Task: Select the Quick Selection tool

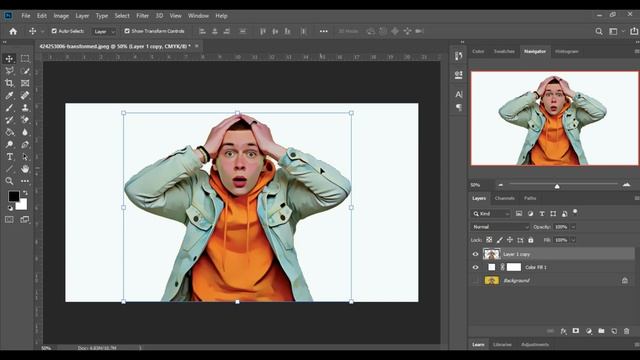Action: click(x=25, y=71)
